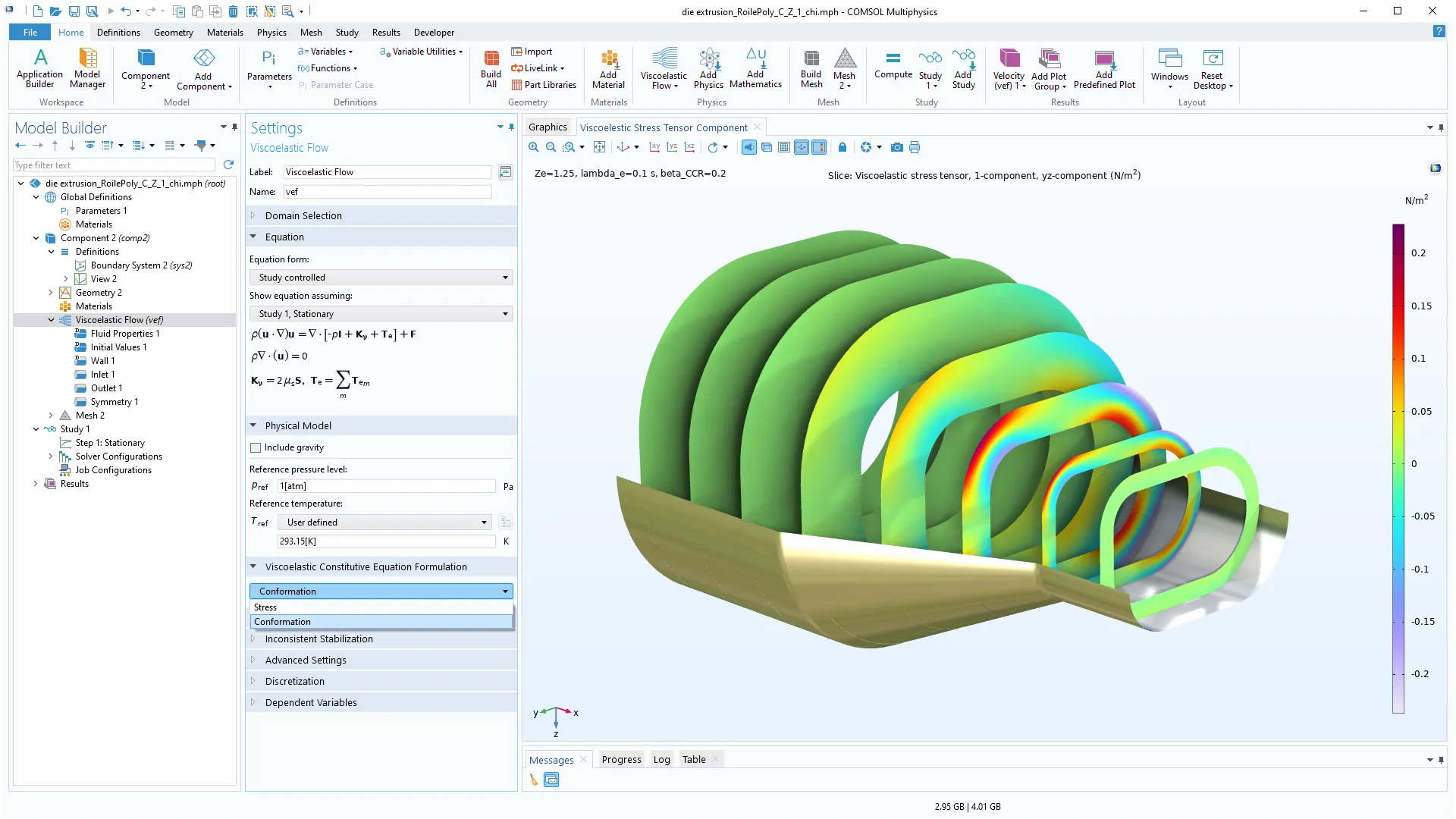Click the Compute study button
This screenshot has width=1456, height=819.
click(893, 64)
